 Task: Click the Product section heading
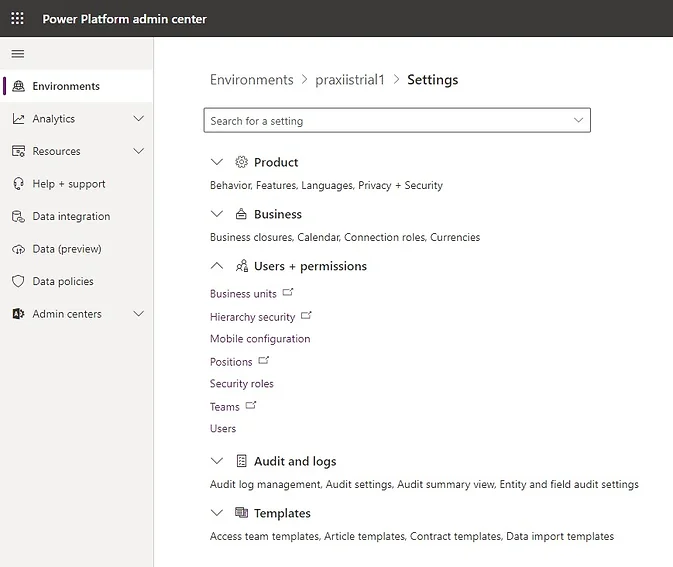pos(276,162)
